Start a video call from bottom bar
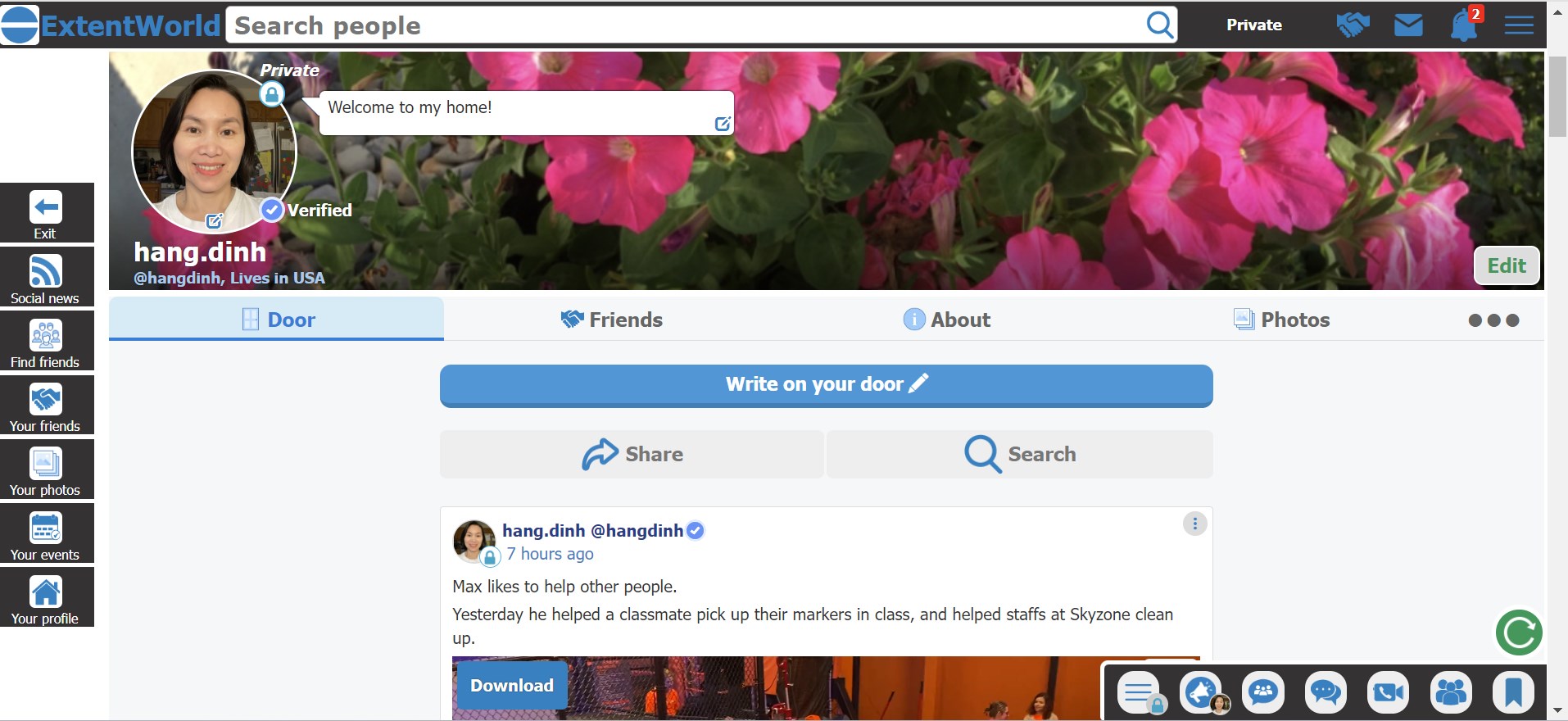1568x721 pixels. pyautogui.click(x=1388, y=693)
